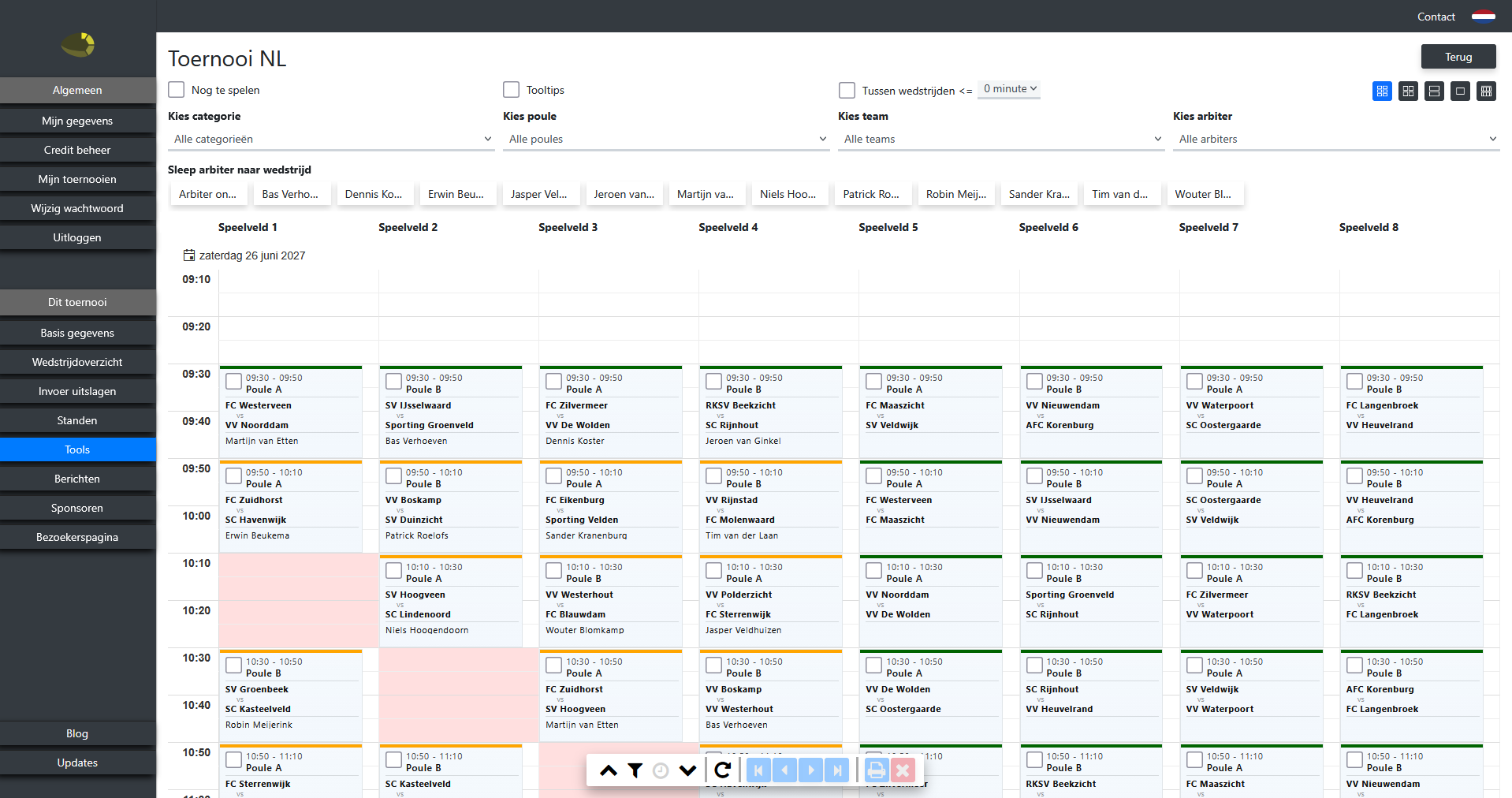Jump to last with skip-forward icon
Image resolution: width=1512 pixels, height=798 pixels.
(x=836, y=770)
